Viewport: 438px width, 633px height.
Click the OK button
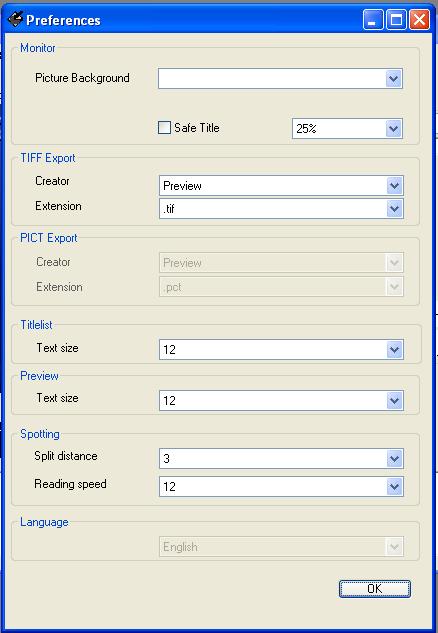[x=375, y=589]
